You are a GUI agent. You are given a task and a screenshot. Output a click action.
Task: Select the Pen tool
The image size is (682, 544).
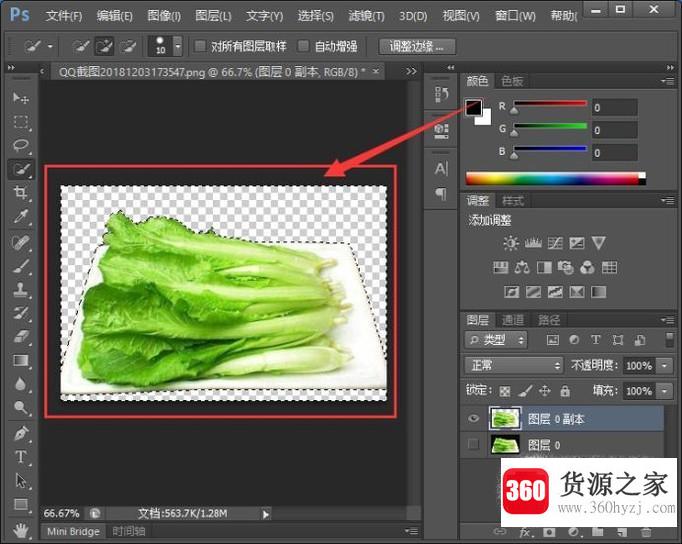pos(20,434)
